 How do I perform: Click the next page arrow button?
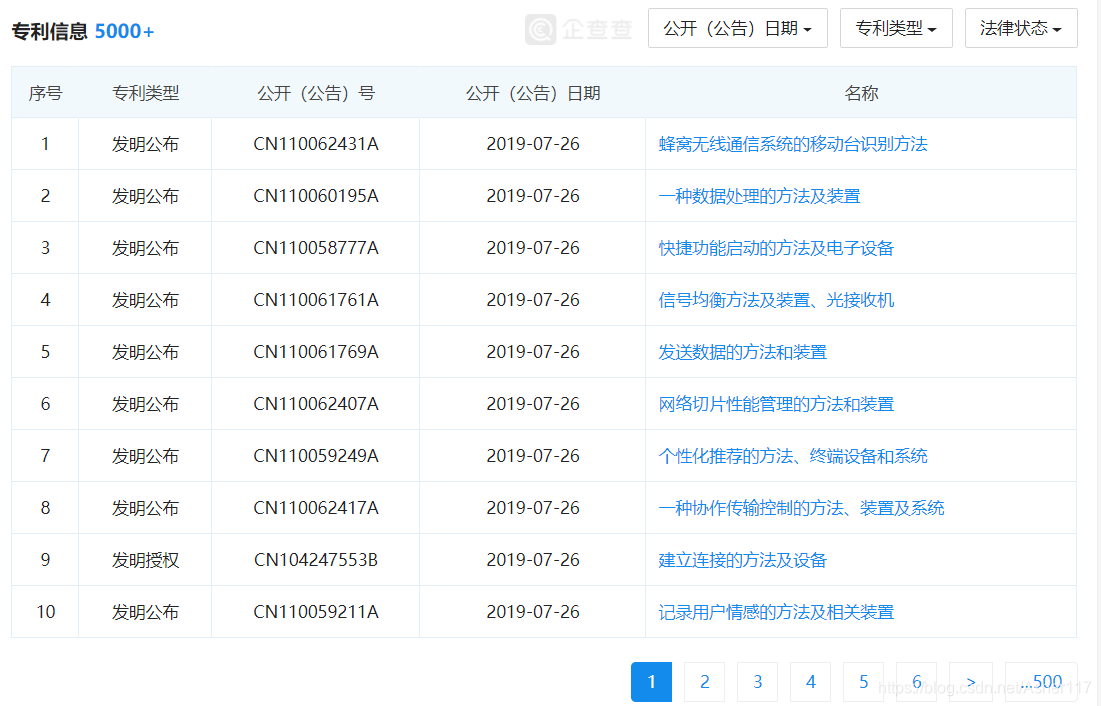click(x=971, y=681)
